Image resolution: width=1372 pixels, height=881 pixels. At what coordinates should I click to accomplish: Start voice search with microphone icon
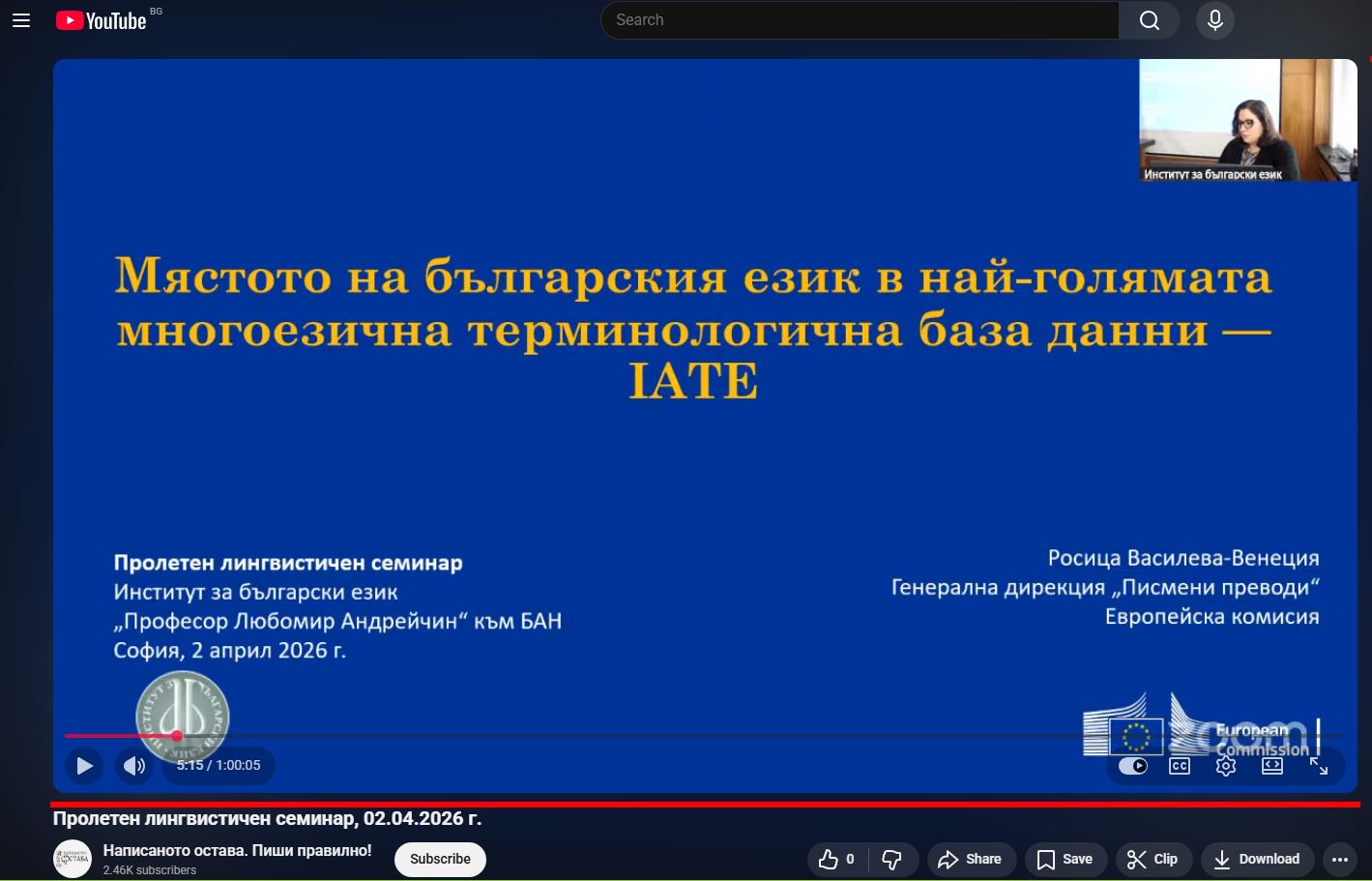1215,20
